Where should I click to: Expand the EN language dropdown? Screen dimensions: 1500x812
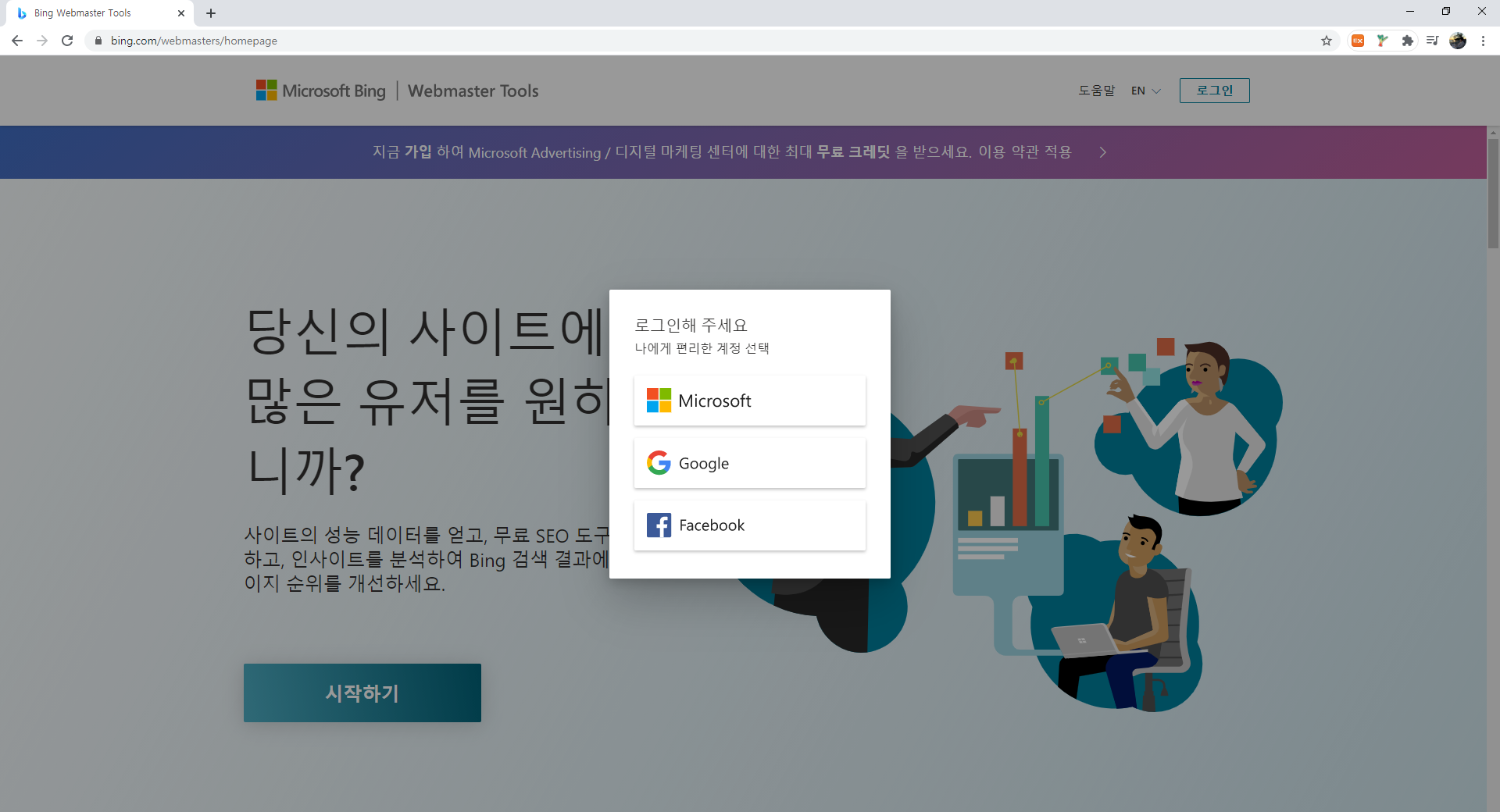pos(1146,91)
